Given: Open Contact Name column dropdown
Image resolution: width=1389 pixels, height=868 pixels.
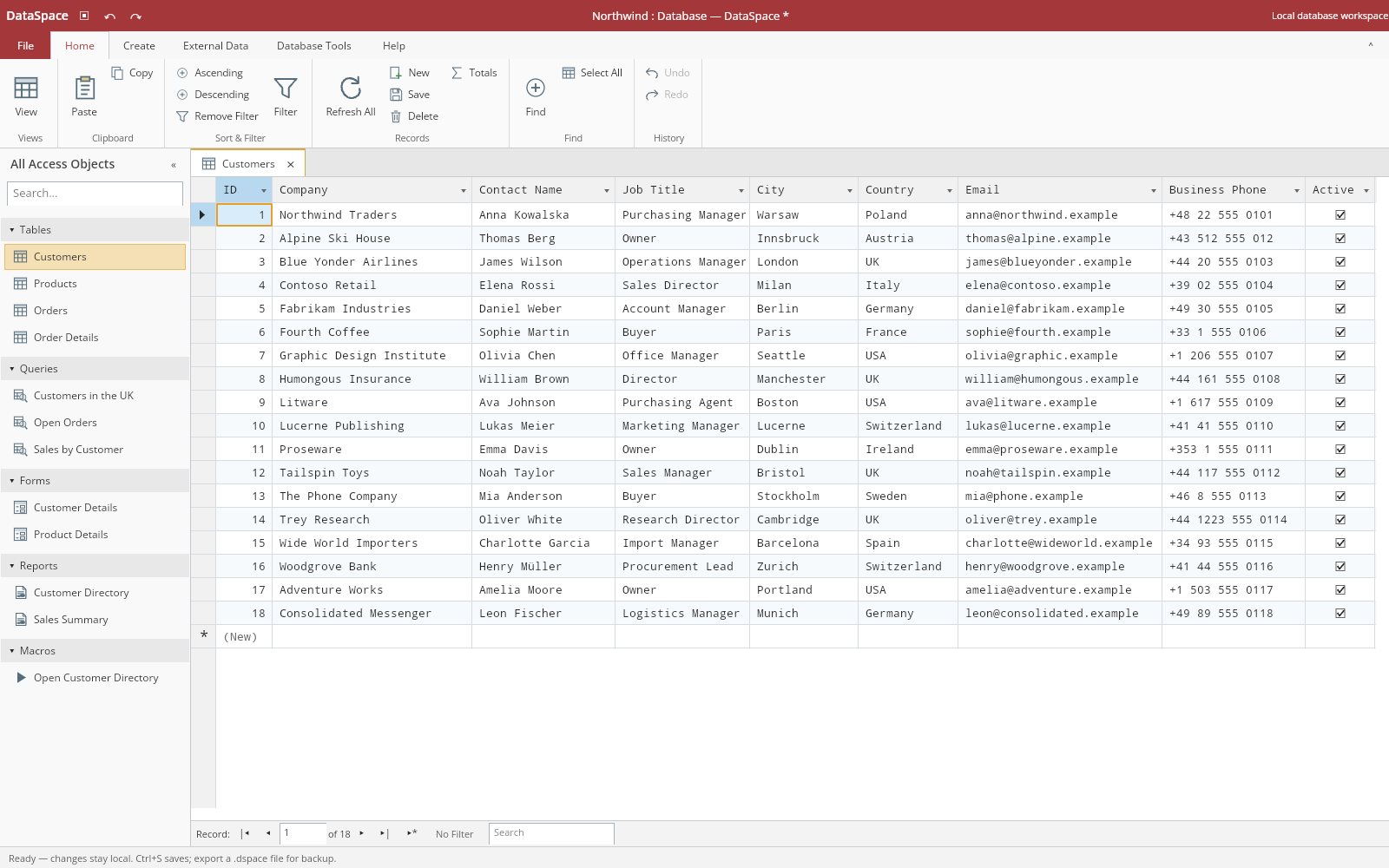Looking at the screenshot, I should pyautogui.click(x=607, y=190).
